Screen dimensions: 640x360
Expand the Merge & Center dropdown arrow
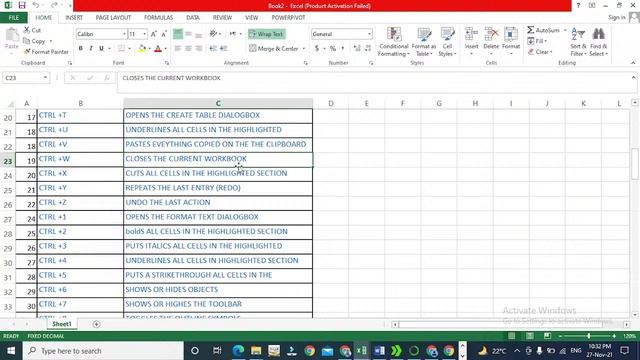click(304, 49)
